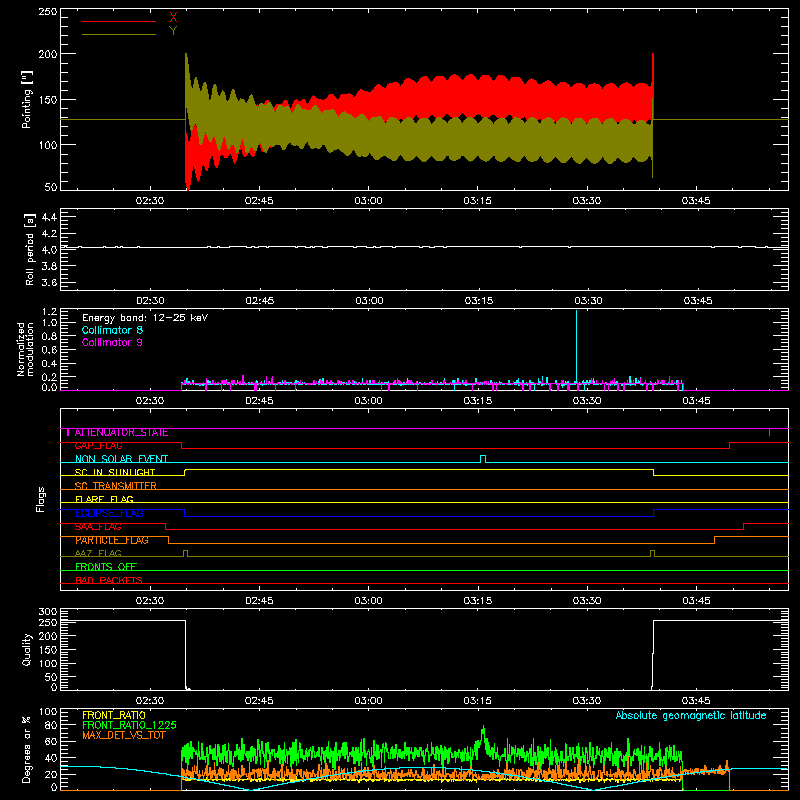Click the '3.6' tick on Roll period axis

pos(49,283)
